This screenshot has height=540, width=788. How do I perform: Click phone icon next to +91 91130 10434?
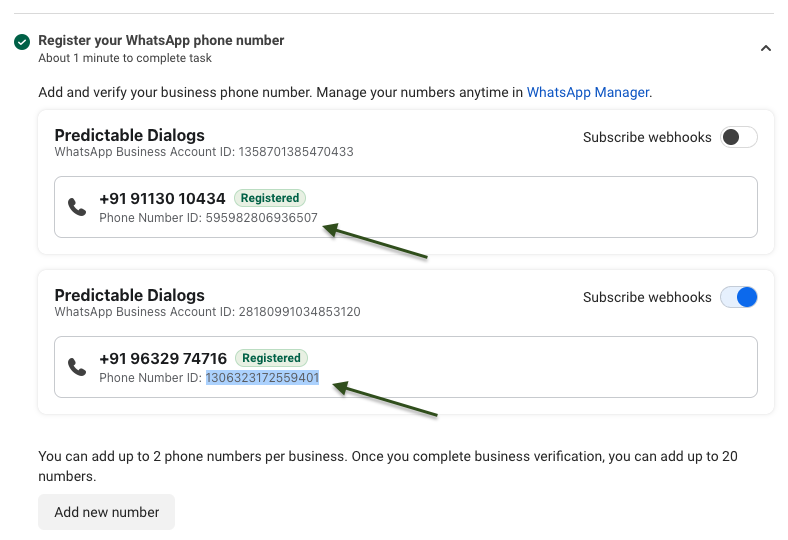click(77, 207)
